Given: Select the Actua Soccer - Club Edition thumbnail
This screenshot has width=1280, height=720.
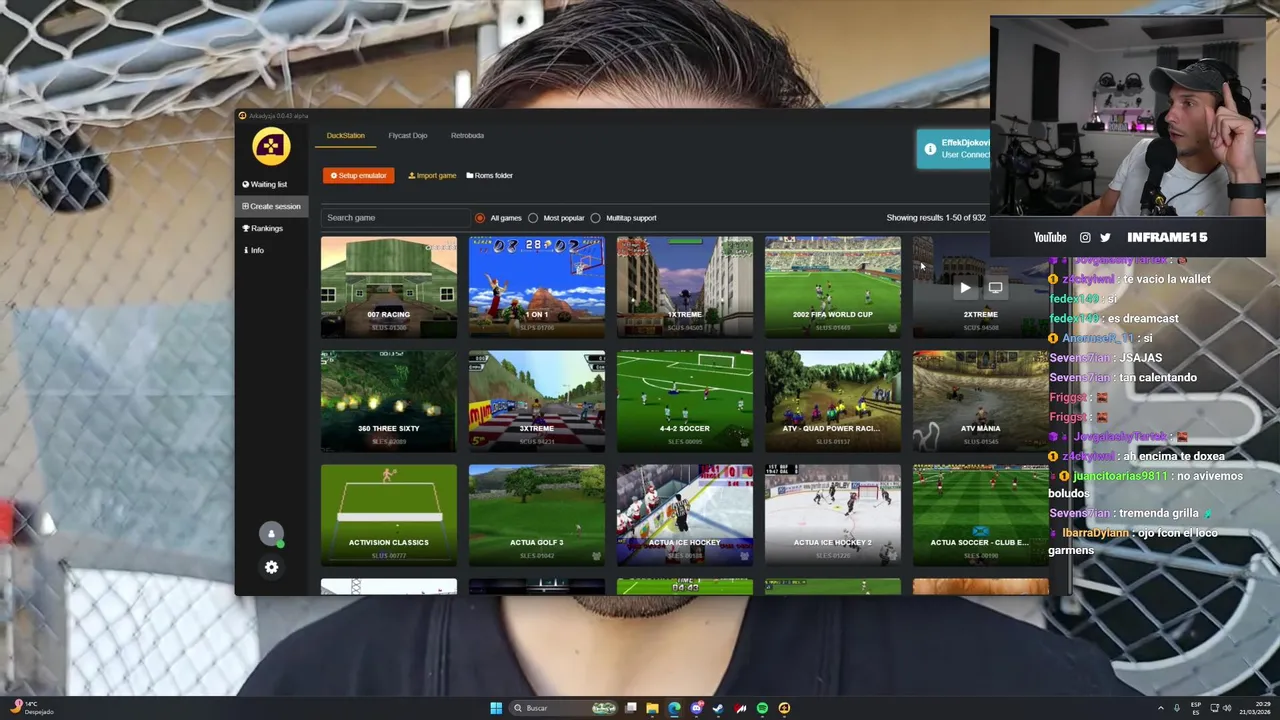Looking at the screenshot, I should pyautogui.click(x=981, y=515).
